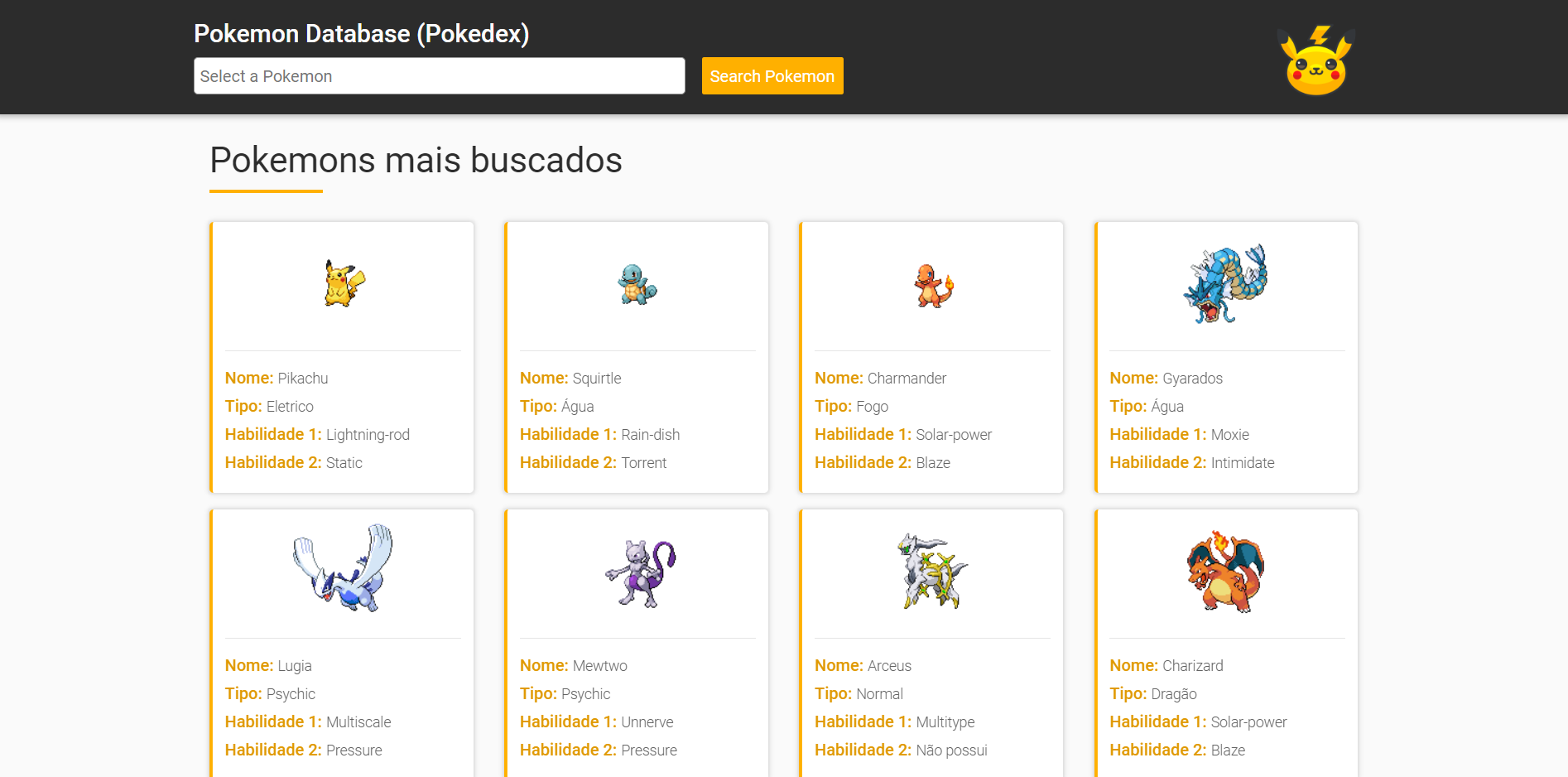1568x777 pixels.
Task: Click Squirtle's Tipo: Água text
Action: [556, 407]
